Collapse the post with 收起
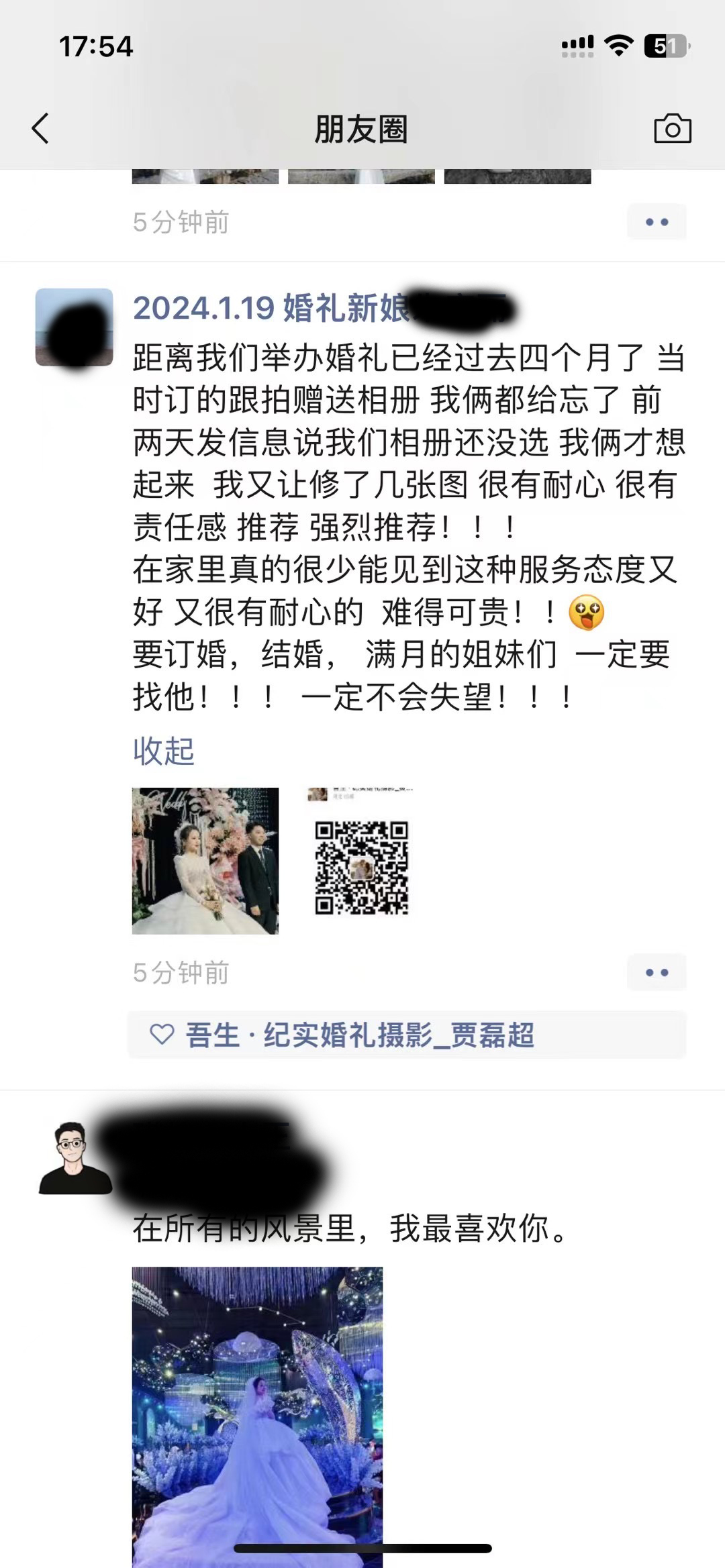 click(x=163, y=751)
